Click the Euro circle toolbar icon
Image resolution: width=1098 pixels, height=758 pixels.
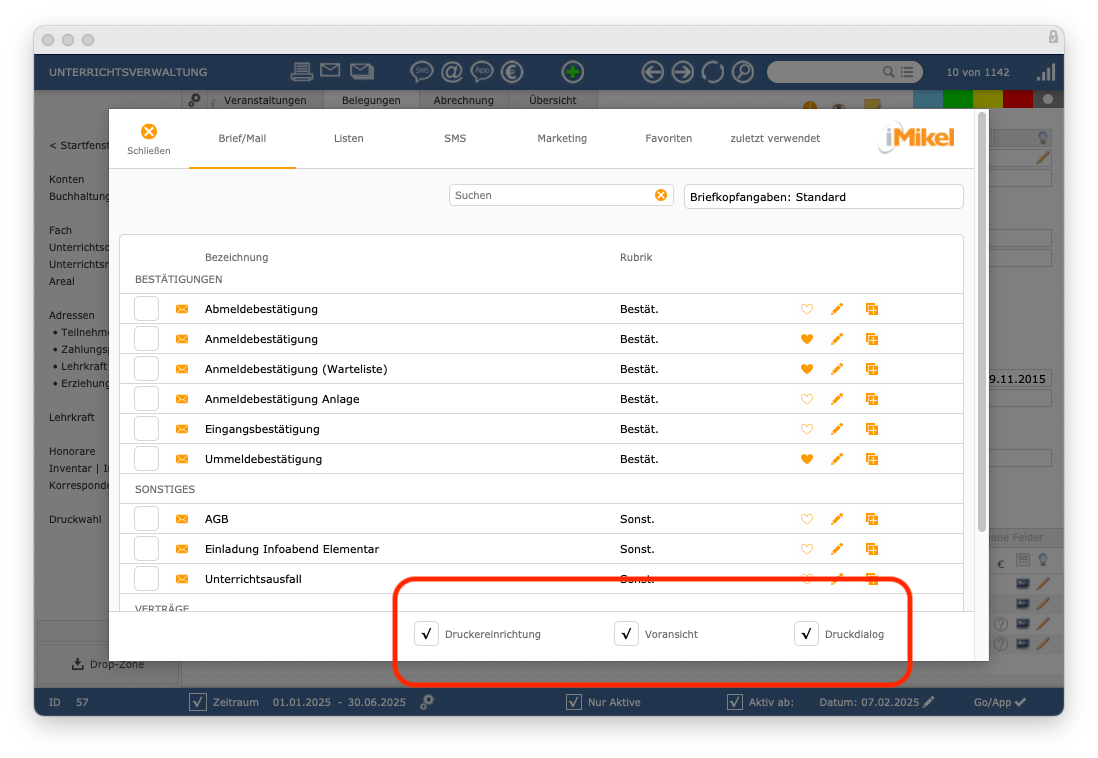512,71
